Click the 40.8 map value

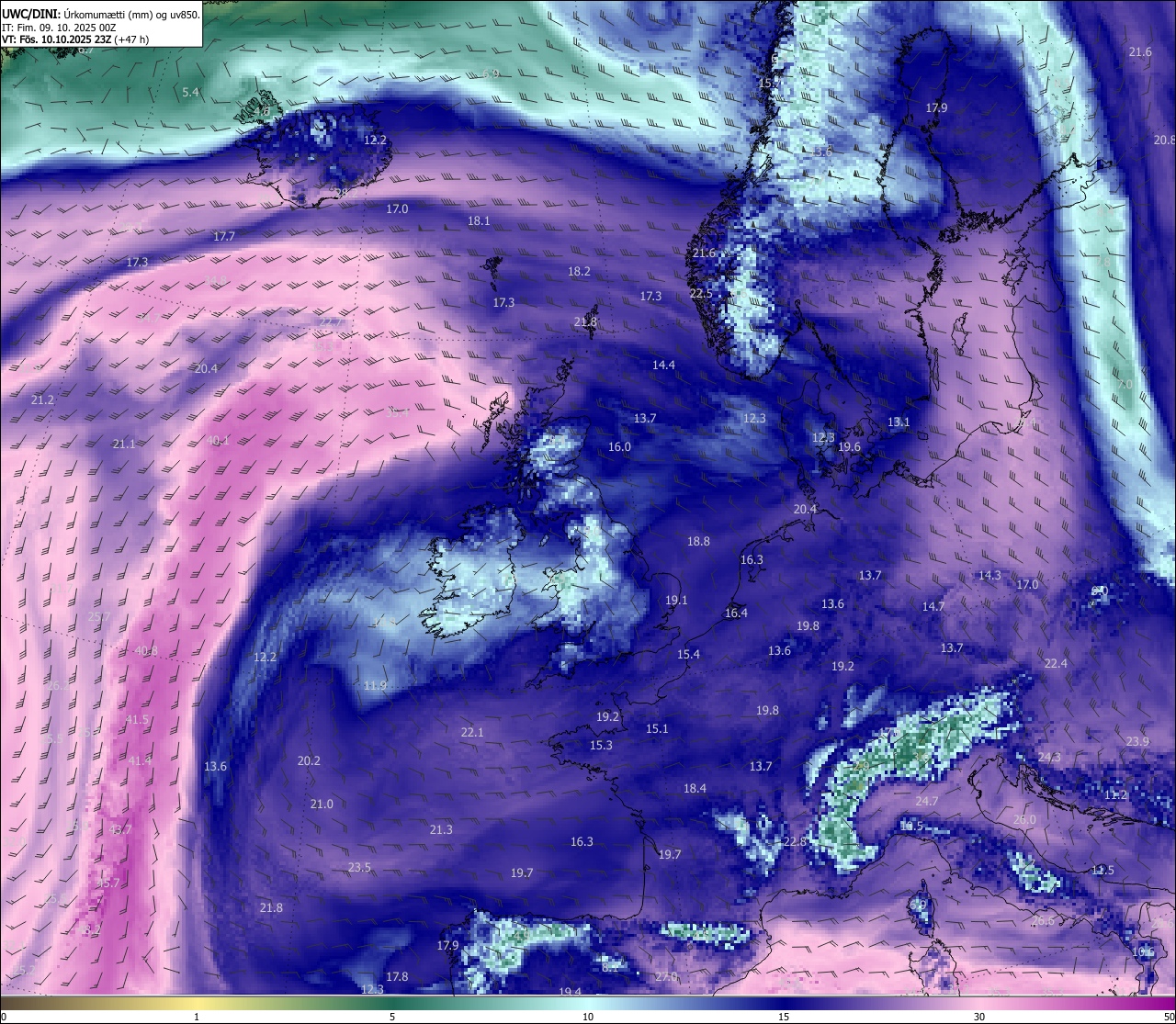point(146,650)
